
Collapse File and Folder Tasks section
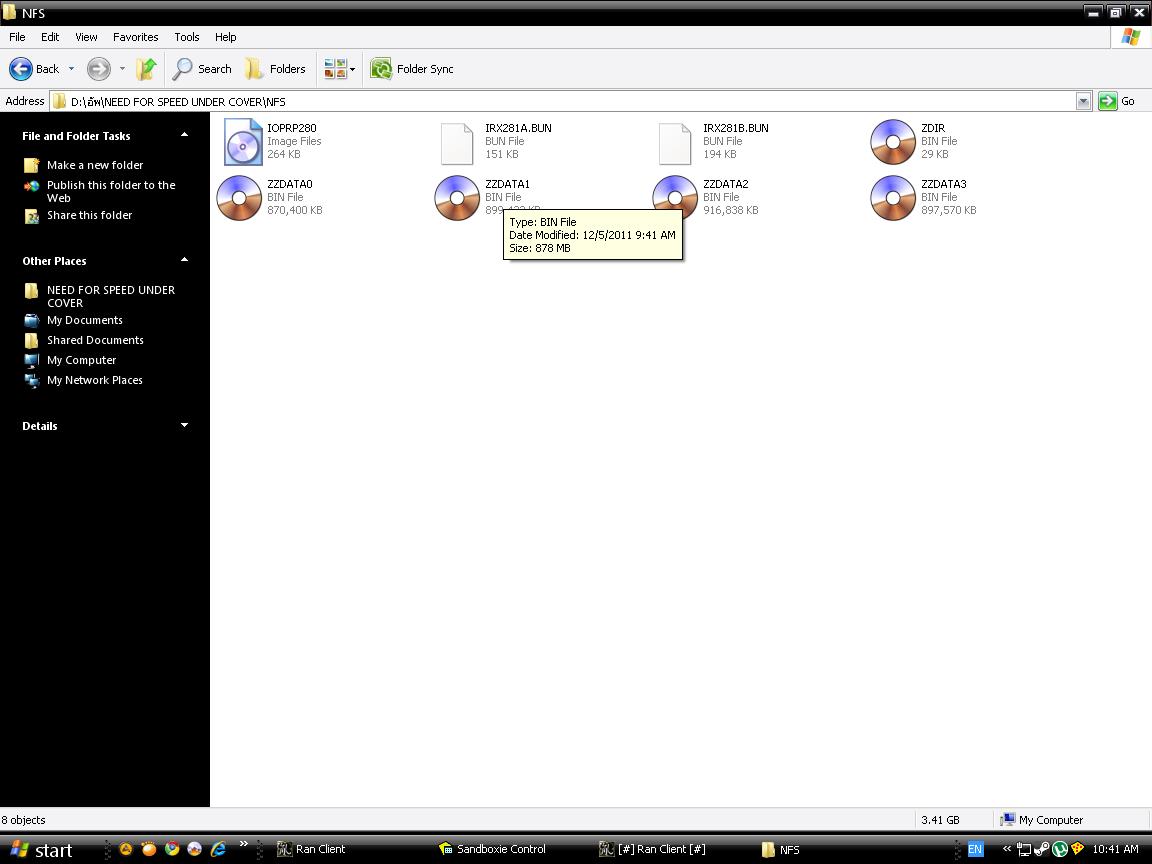184,135
